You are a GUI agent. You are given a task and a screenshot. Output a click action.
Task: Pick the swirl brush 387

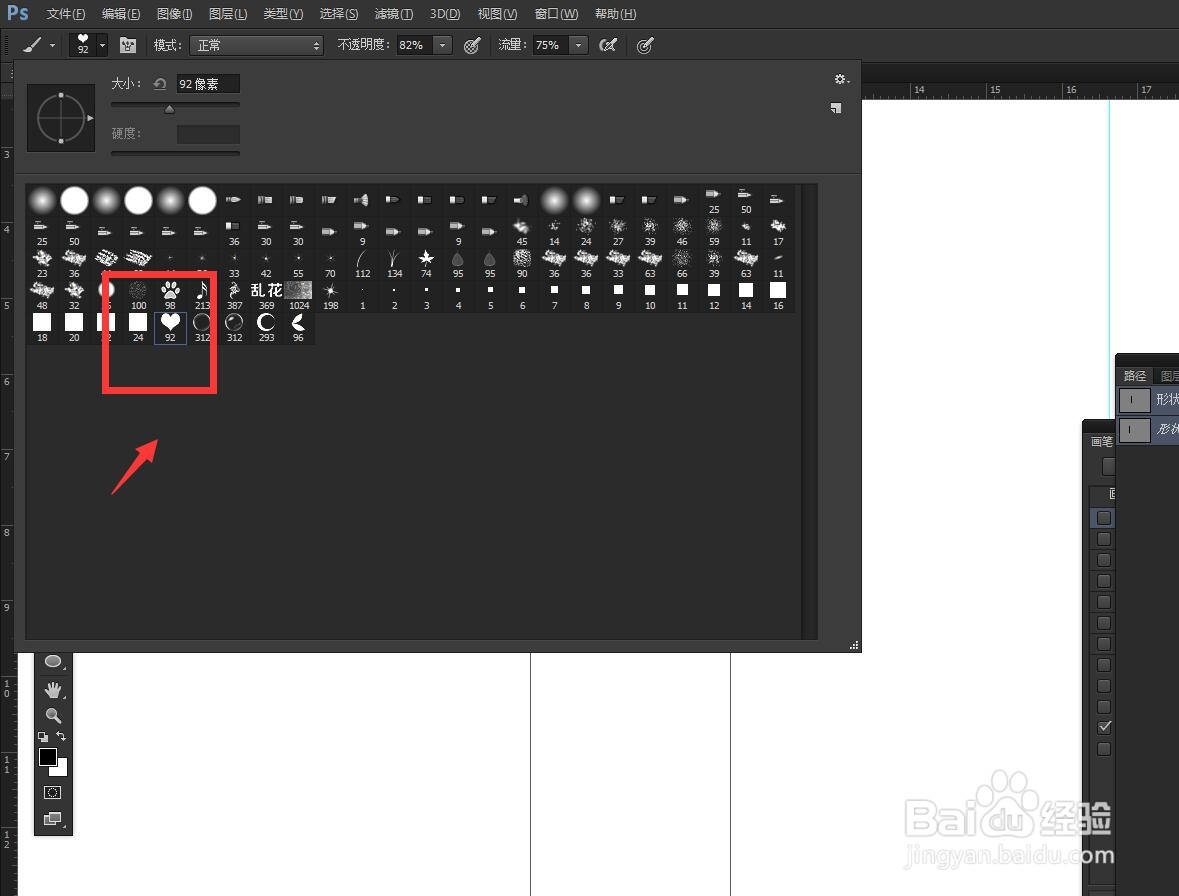pyautogui.click(x=235, y=295)
